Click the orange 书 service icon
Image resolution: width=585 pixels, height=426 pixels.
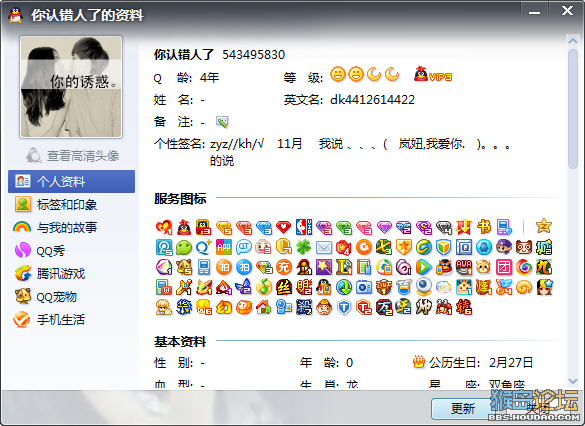point(484,227)
